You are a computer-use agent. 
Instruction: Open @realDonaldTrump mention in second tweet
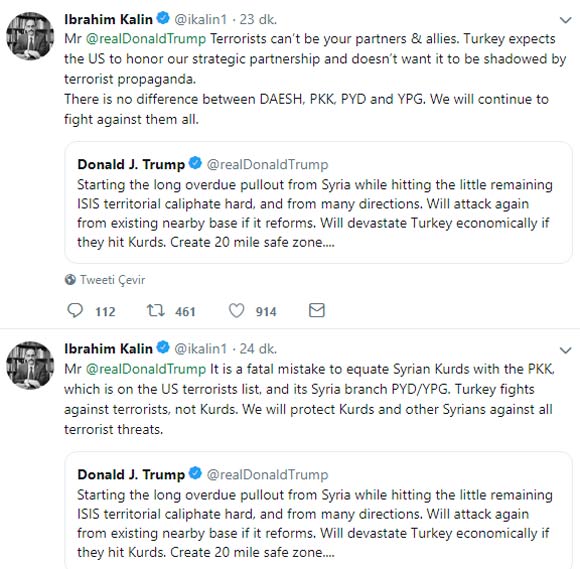(146, 369)
